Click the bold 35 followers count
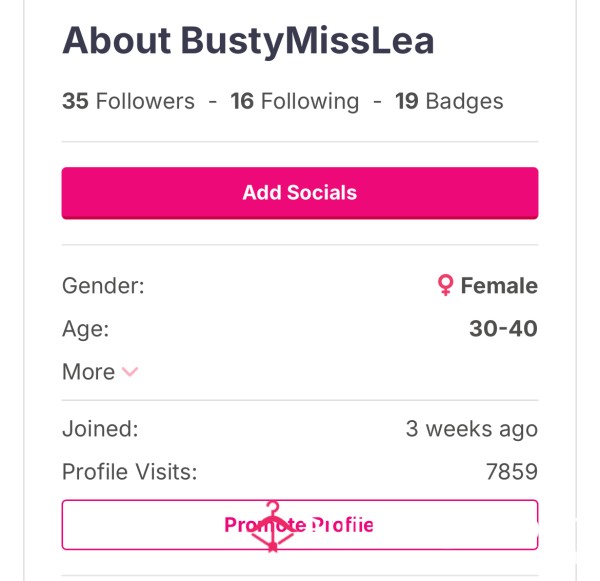Image resolution: width=600 pixels, height=581 pixels. pyautogui.click(x=75, y=101)
